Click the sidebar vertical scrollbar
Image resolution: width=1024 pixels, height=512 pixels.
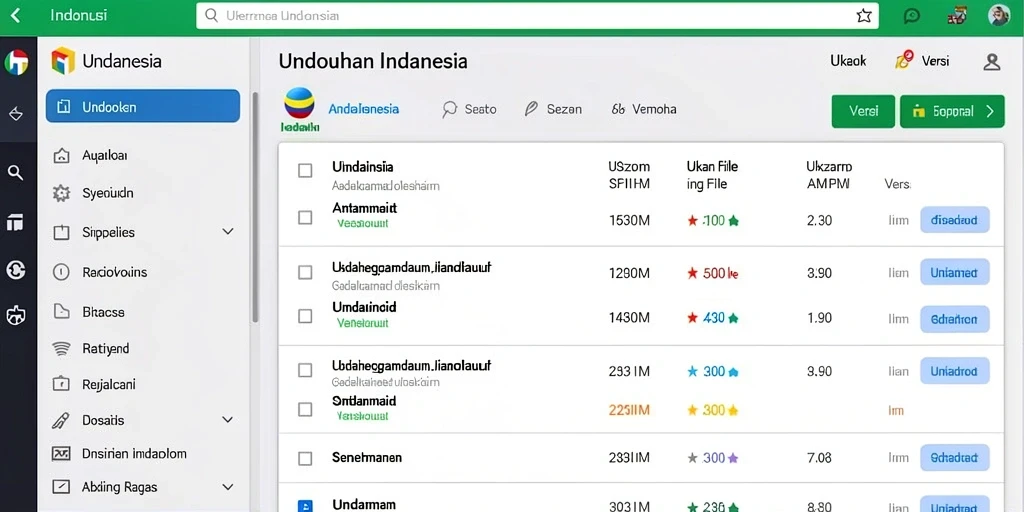[255, 206]
